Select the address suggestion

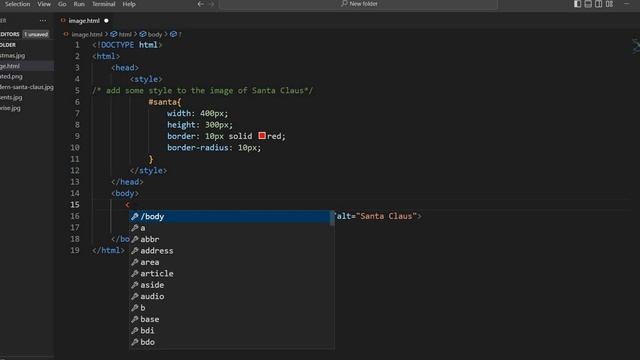pyautogui.click(x=232, y=251)
